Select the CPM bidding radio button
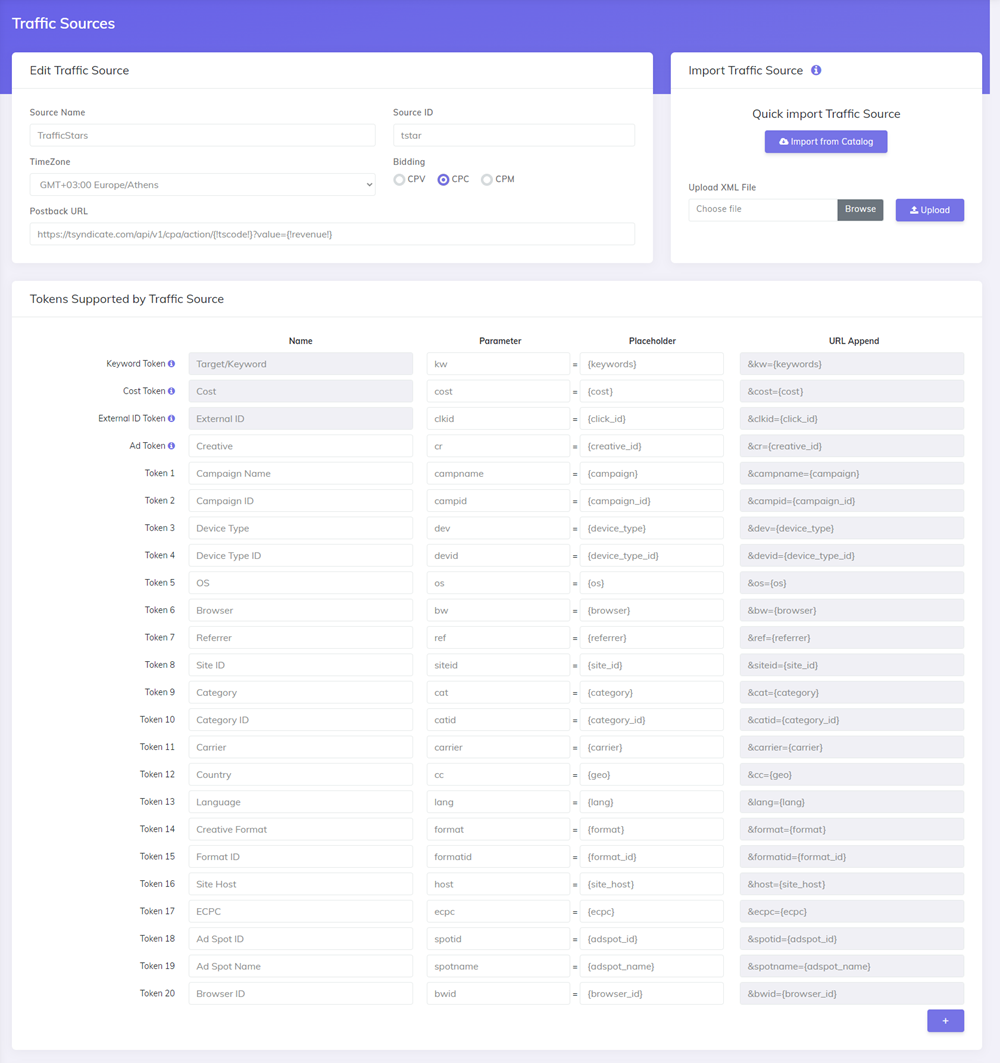Viewport: 1000px width, 1063px height. [487, 180]
